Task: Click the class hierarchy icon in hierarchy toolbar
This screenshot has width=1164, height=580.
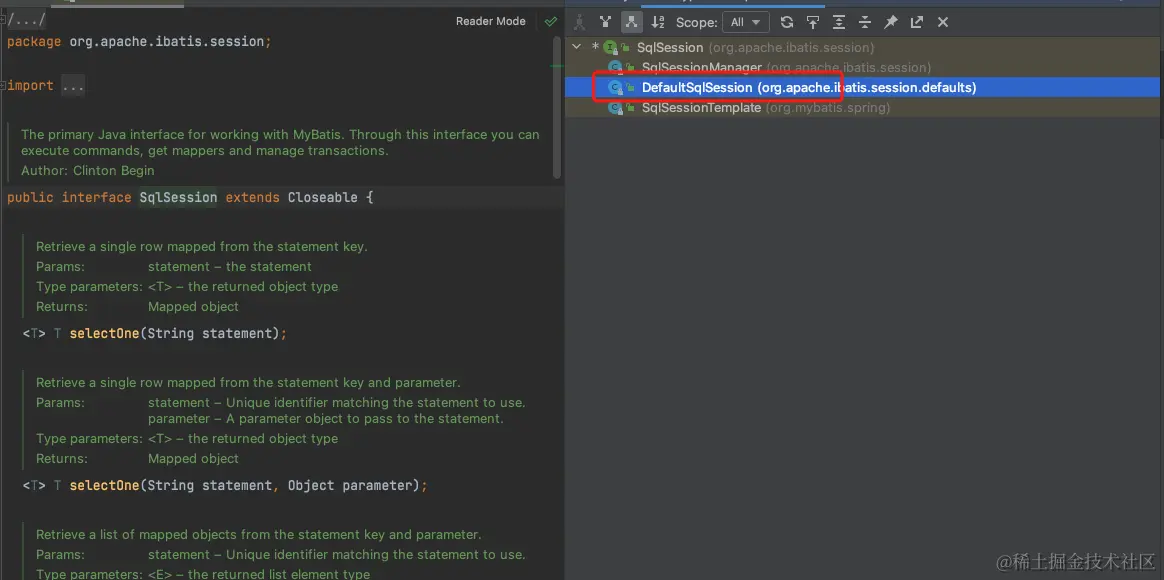Action: 580,22
